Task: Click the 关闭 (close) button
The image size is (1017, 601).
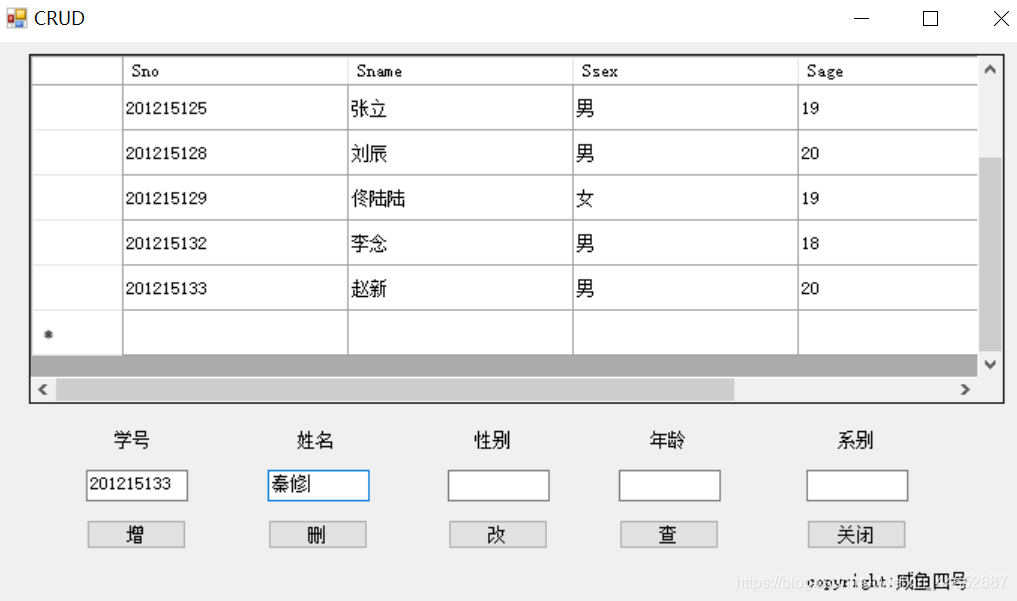Action: [856, 535]
